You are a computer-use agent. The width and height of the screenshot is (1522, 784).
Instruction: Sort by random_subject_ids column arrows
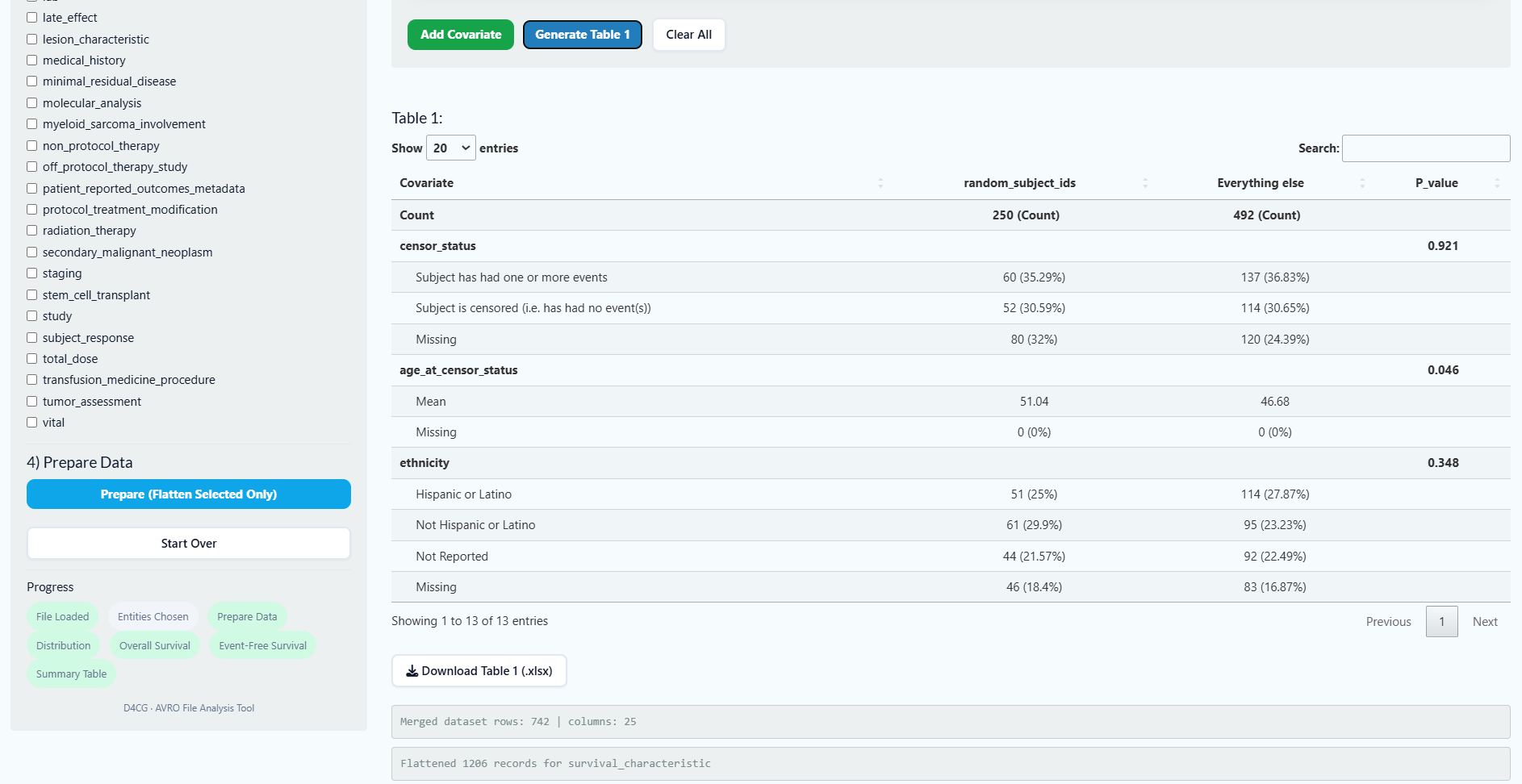point(1144,183)
